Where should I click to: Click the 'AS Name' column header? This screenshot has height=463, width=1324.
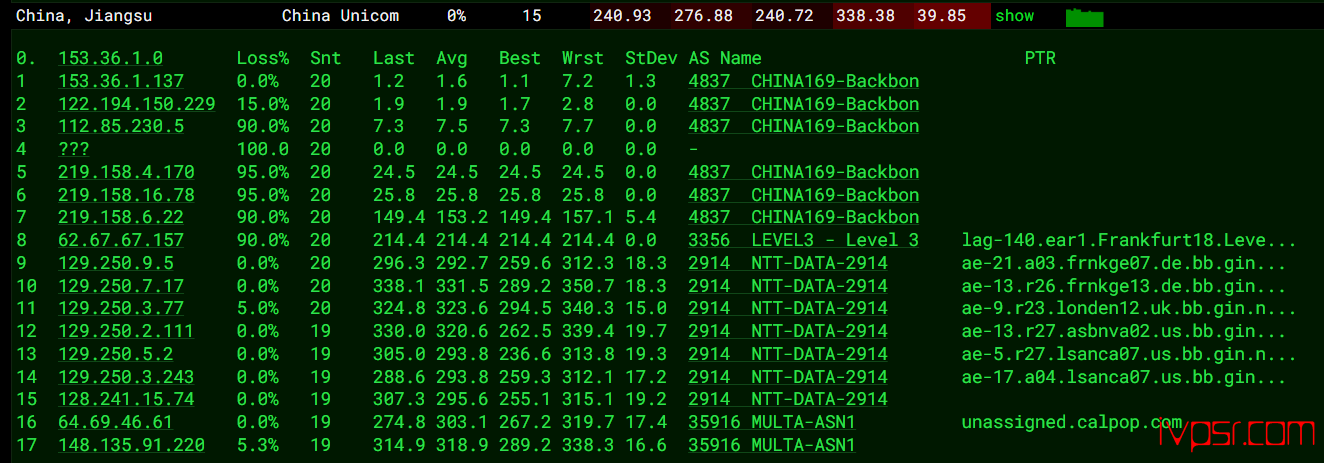coord(725,58)
